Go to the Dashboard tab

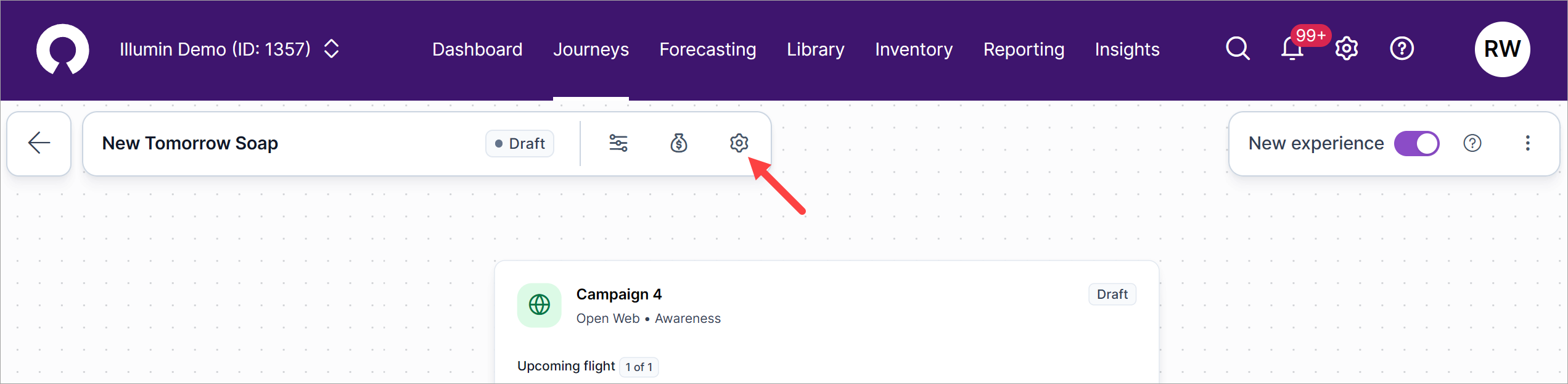click(x=477, y=49)
